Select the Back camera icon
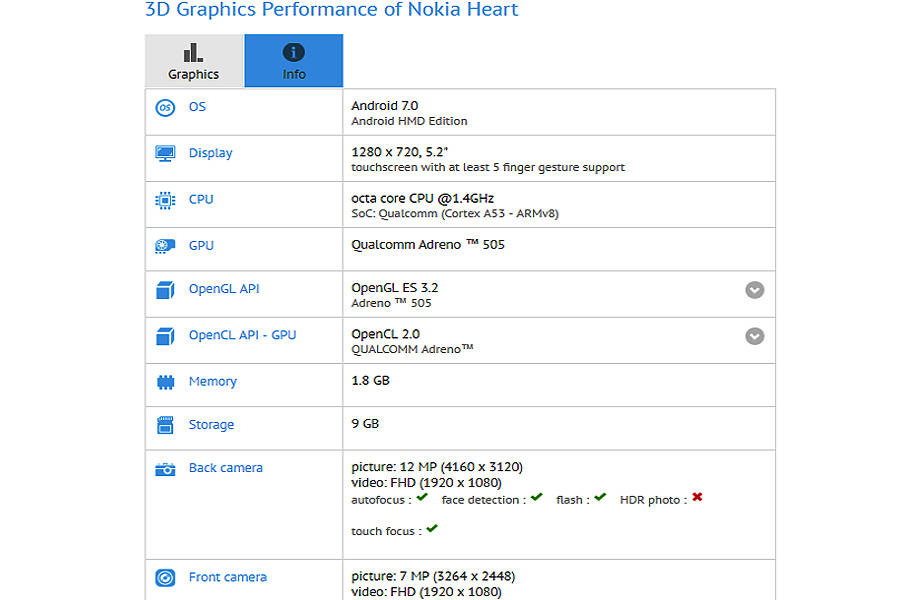900x600 pixels. coord(164,468)
